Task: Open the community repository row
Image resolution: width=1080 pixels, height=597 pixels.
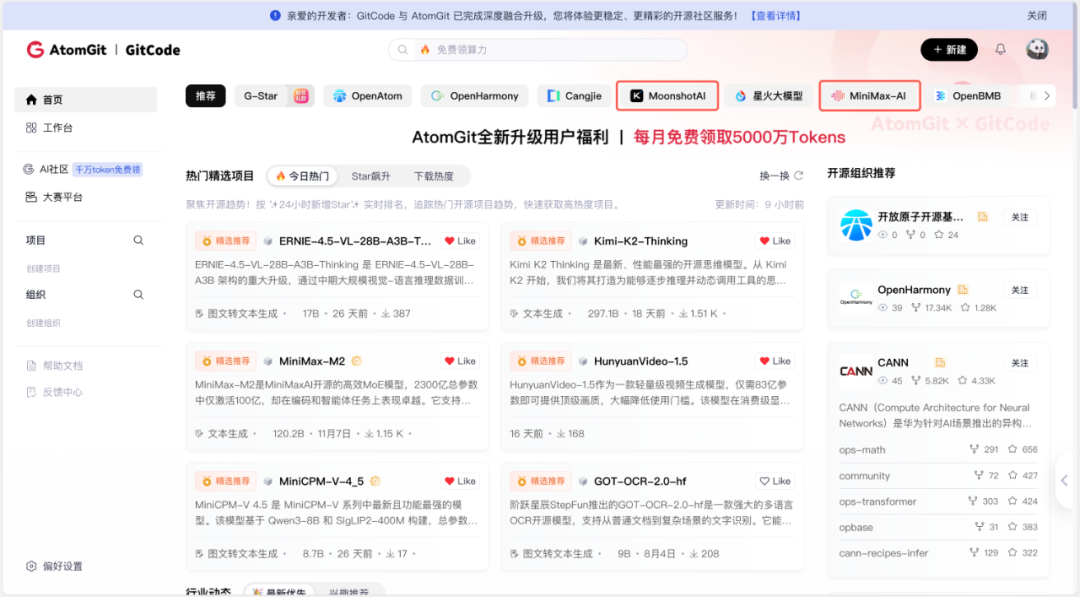Action: [938, 475]
